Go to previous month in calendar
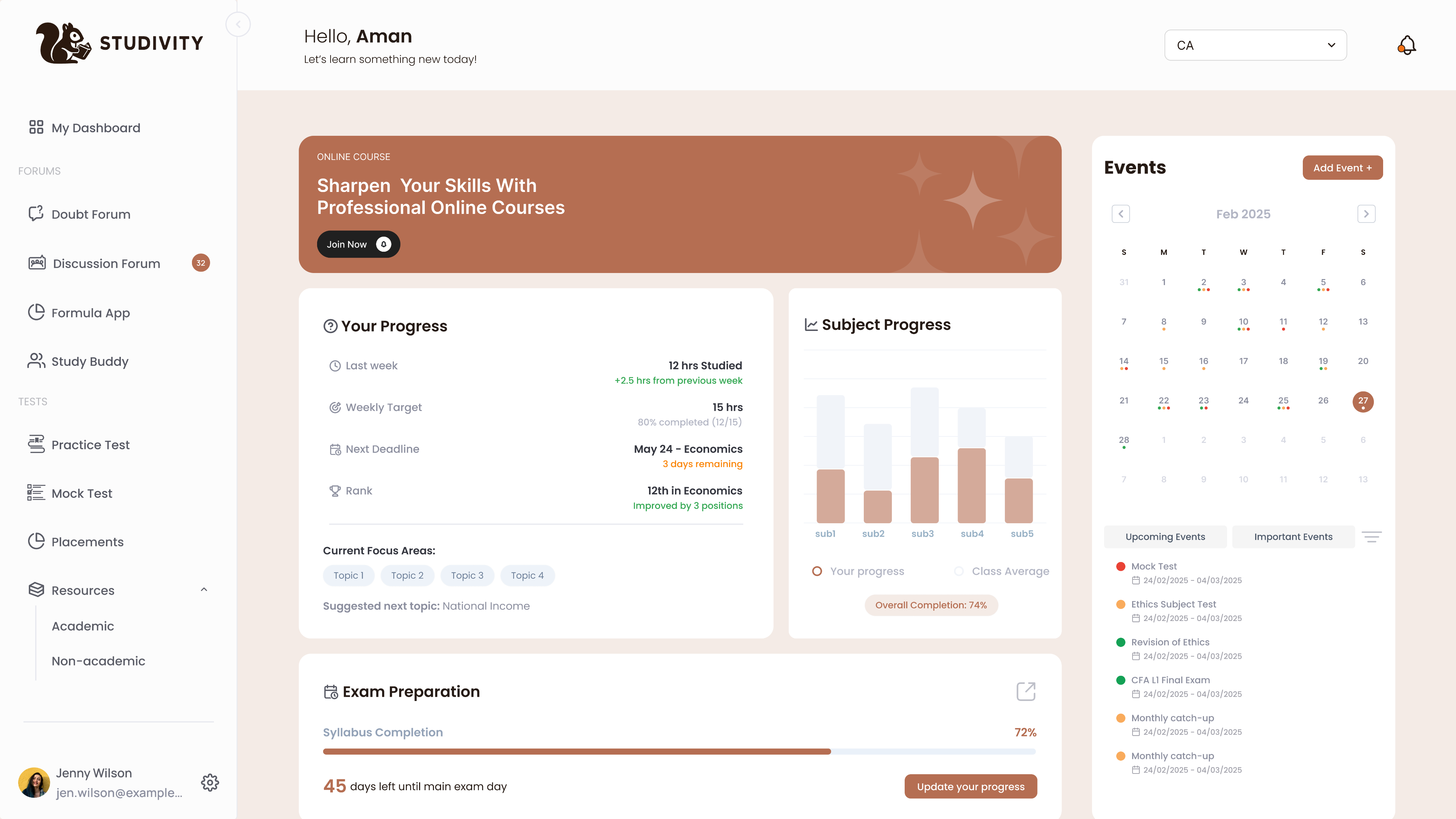Screen dimensions: 1456x819 coord(1120,214)
